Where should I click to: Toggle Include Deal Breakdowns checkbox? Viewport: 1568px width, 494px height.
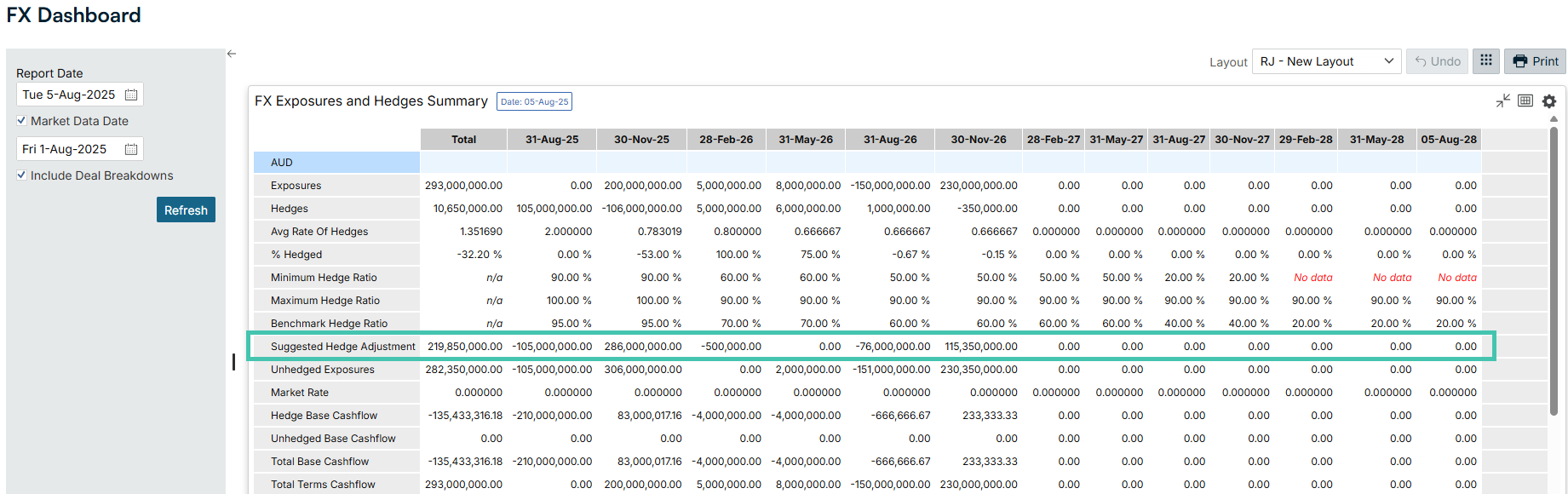tap(21, 175)
